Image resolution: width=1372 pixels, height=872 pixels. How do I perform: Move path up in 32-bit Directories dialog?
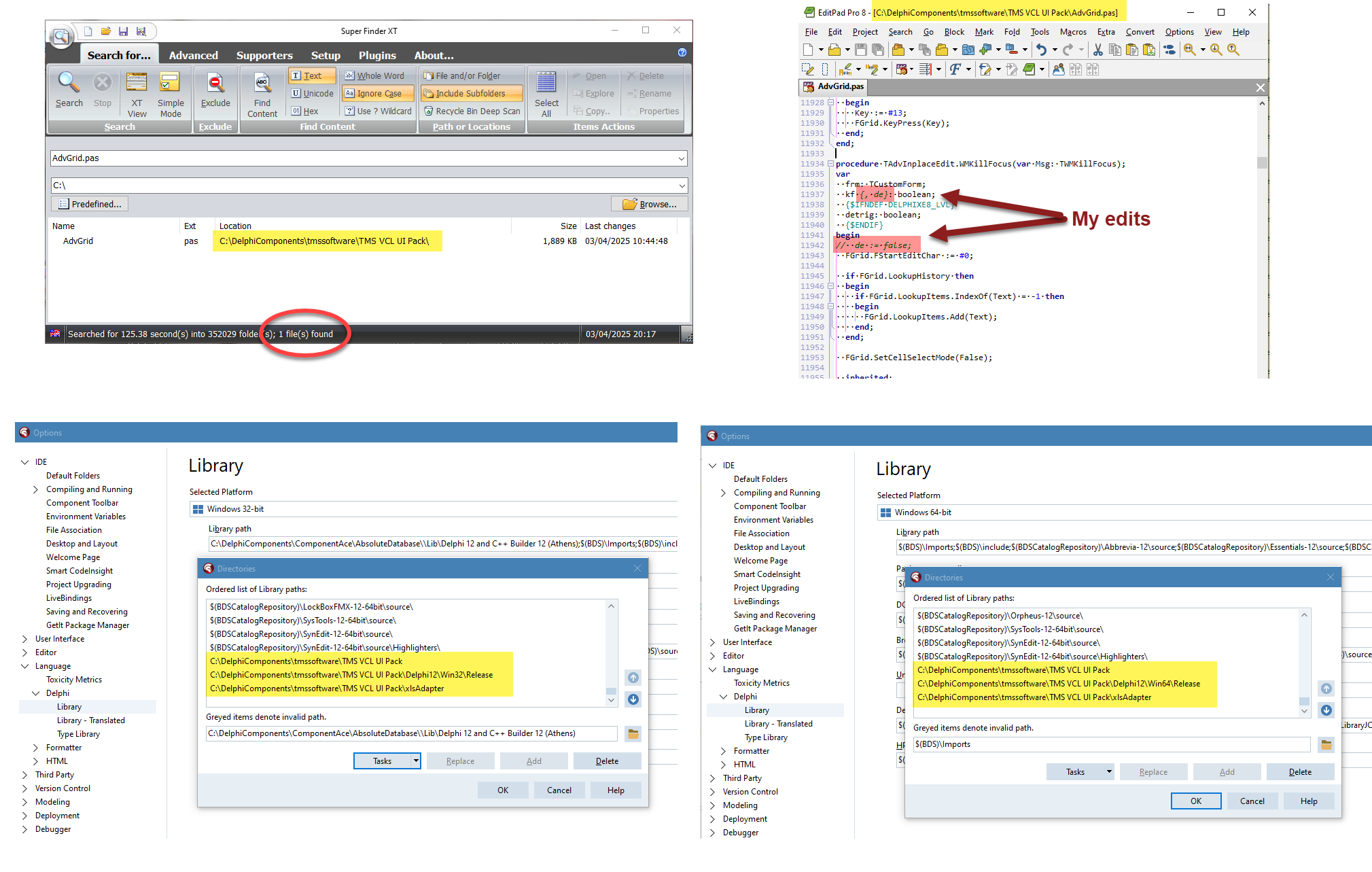click(x=633, y=678)
